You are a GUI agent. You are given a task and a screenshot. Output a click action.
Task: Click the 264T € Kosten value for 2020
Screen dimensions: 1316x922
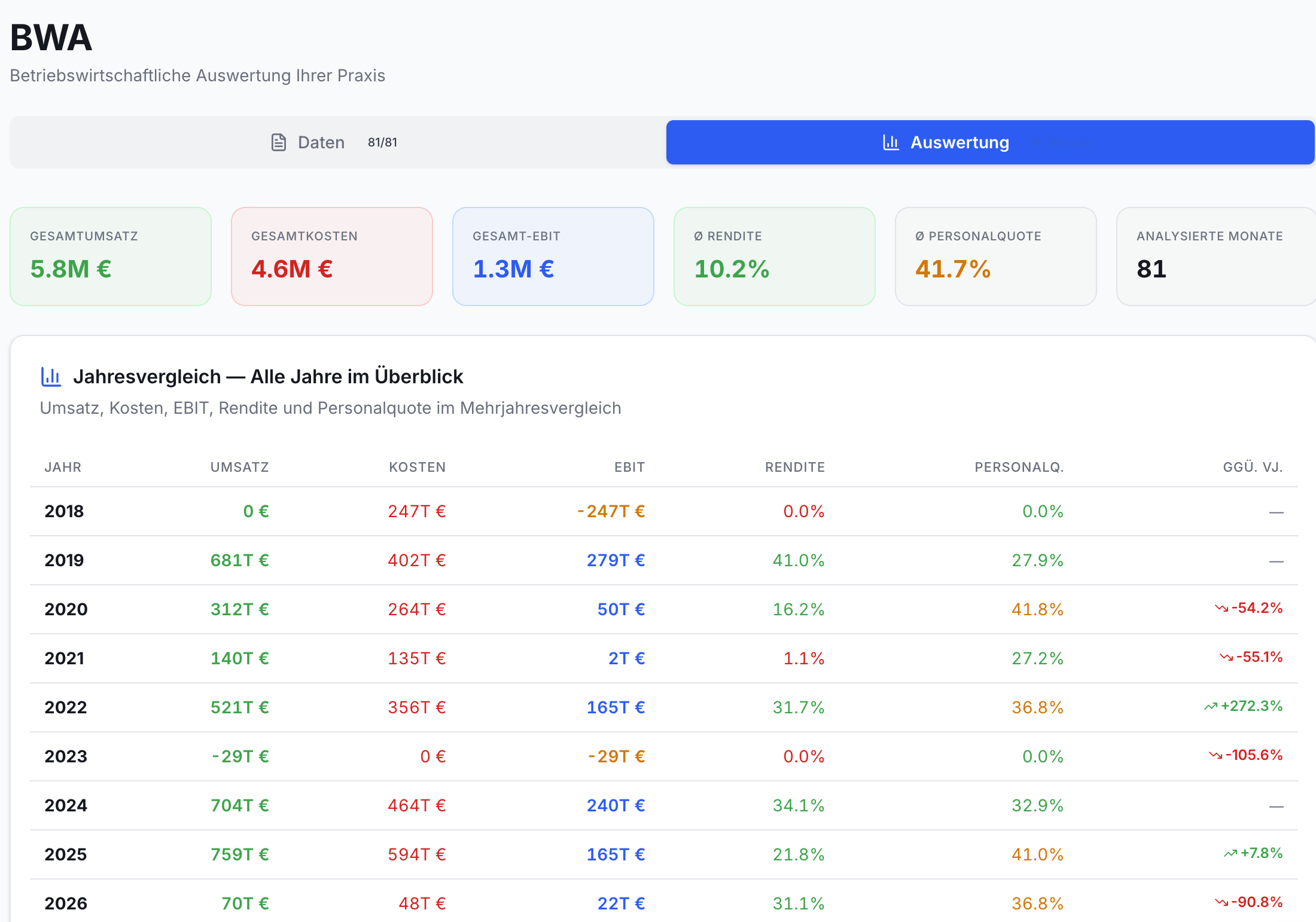point(417,609)
